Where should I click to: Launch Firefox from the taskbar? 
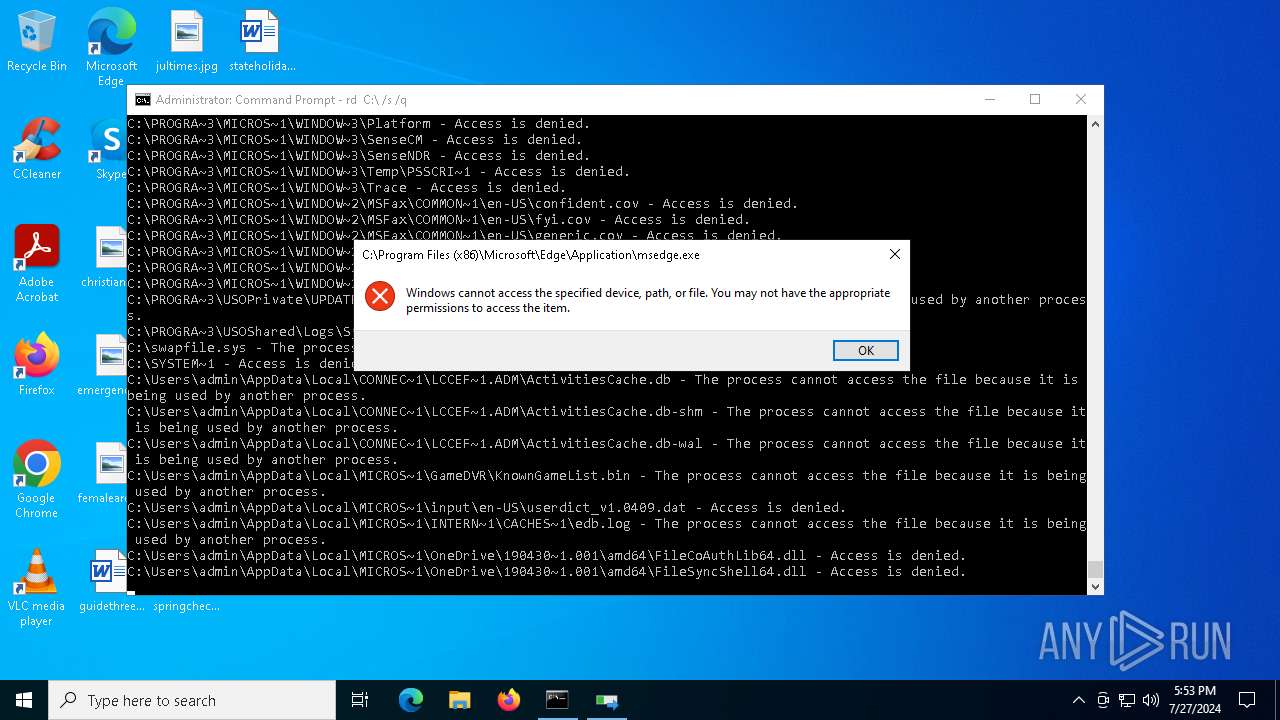pyautogui.click(x=508, y=700)
